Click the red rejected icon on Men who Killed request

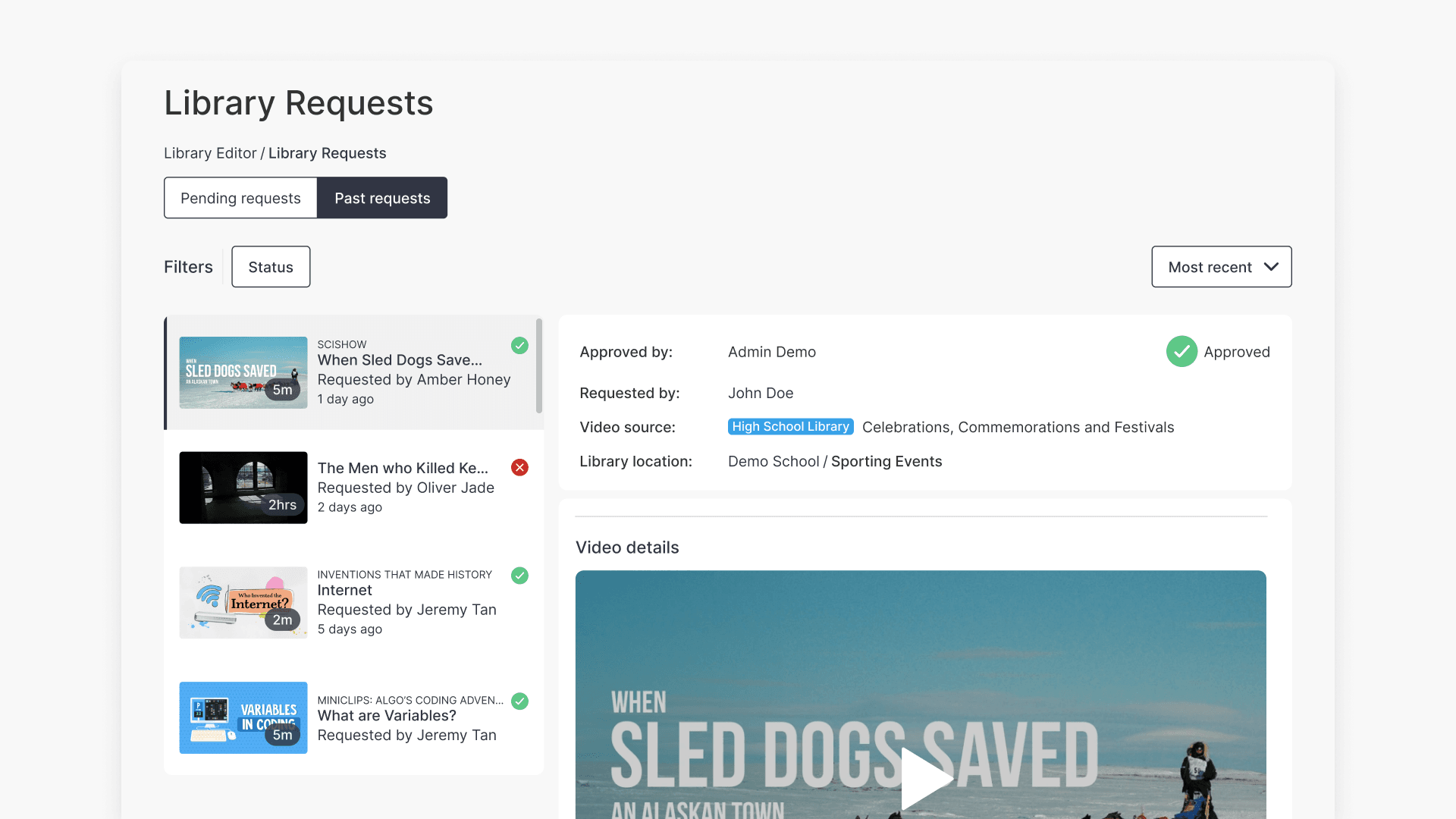tap(519, 468)
